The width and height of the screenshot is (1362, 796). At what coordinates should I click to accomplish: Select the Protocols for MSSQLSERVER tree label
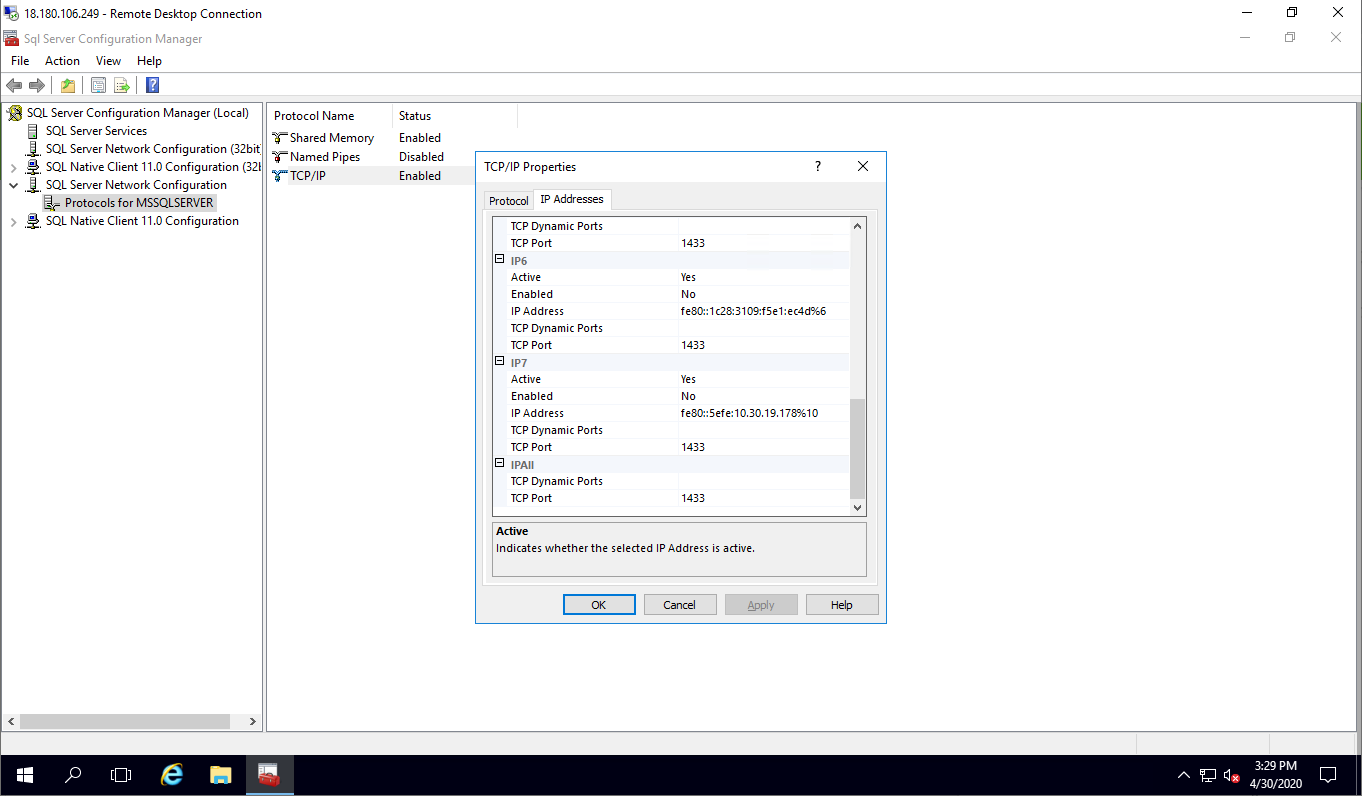point(139,203)
